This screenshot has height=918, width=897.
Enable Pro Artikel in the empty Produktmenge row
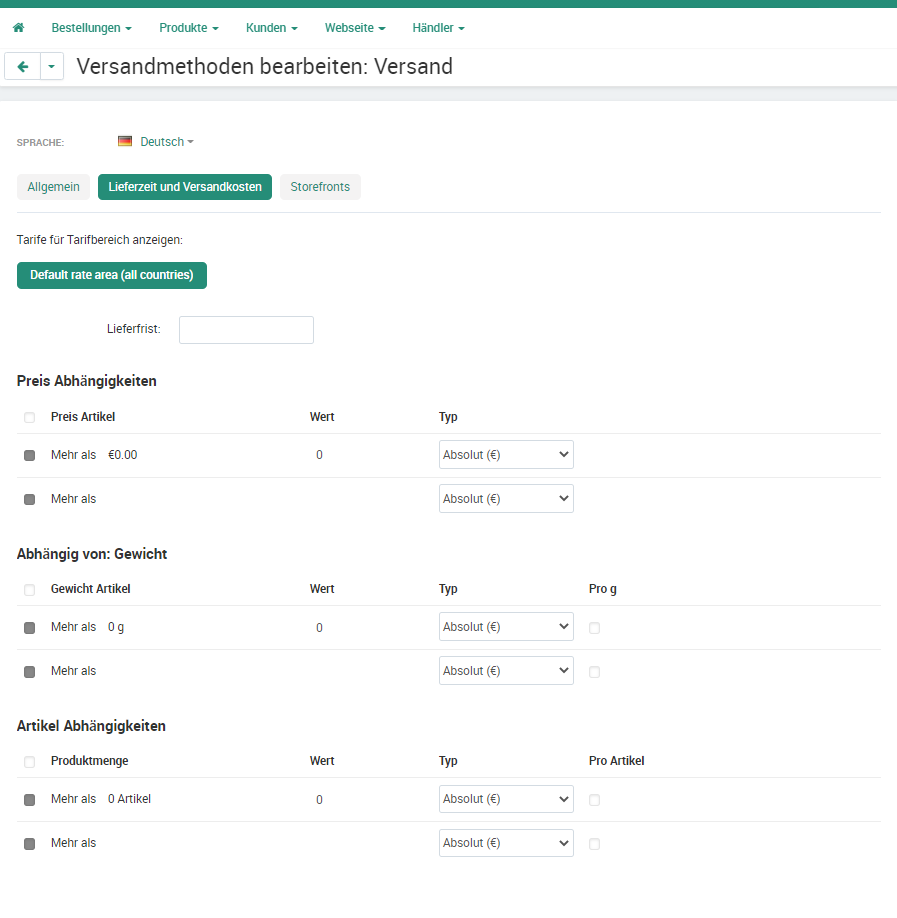pos(594,844)
